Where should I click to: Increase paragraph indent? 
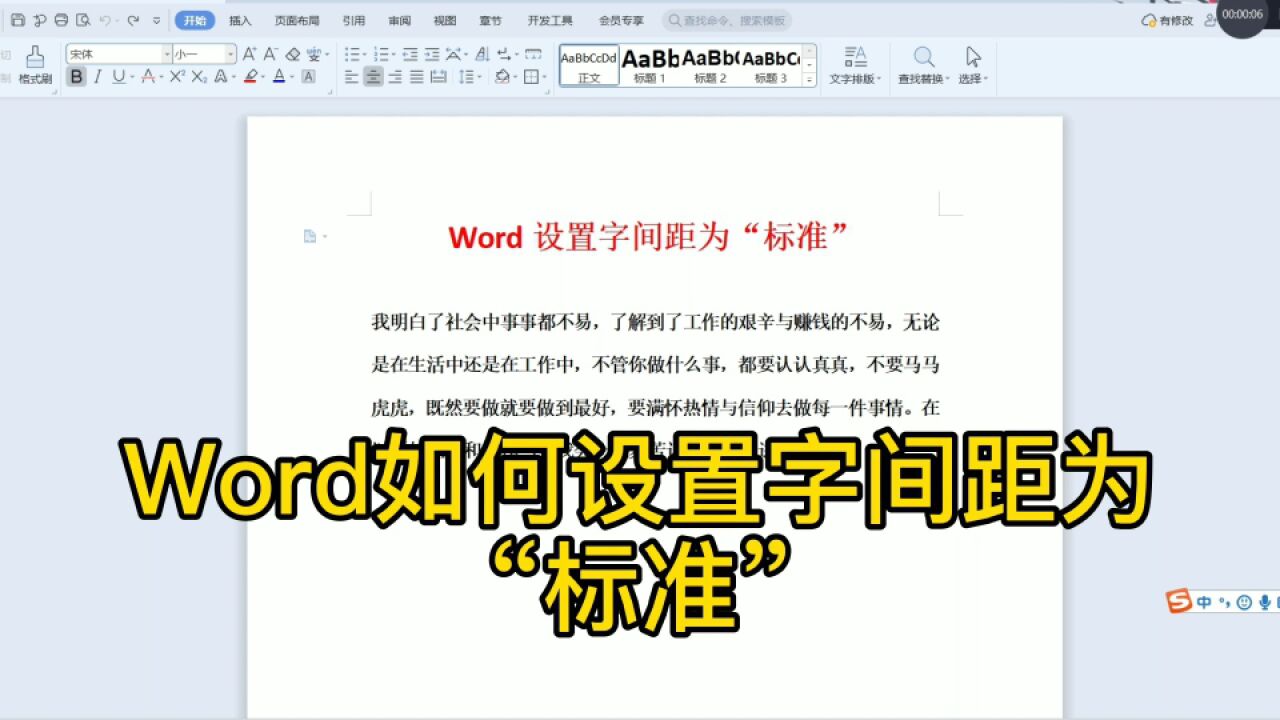click(432, 54)
